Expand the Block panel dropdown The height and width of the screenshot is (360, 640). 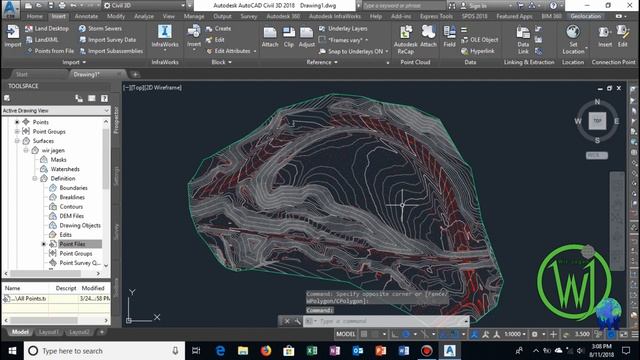222,62
